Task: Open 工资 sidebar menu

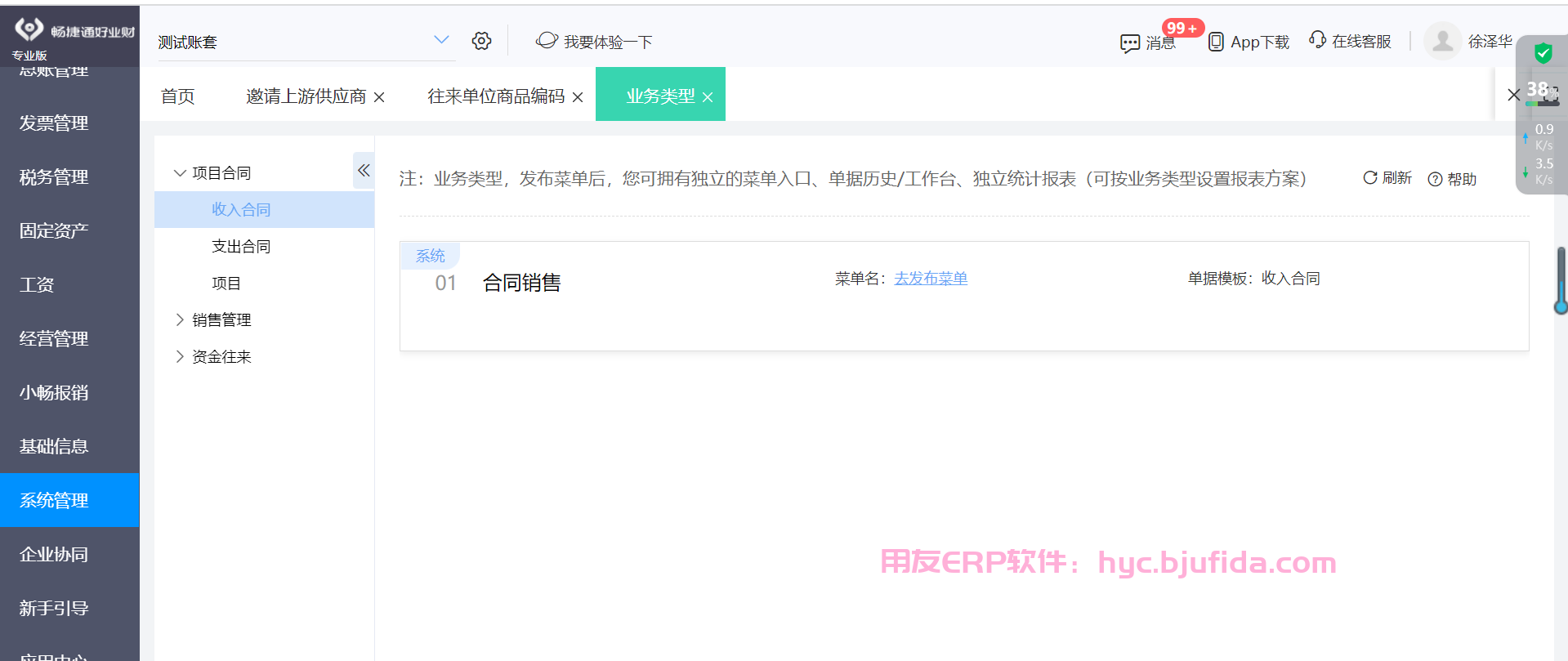Action: pos(69,285)
